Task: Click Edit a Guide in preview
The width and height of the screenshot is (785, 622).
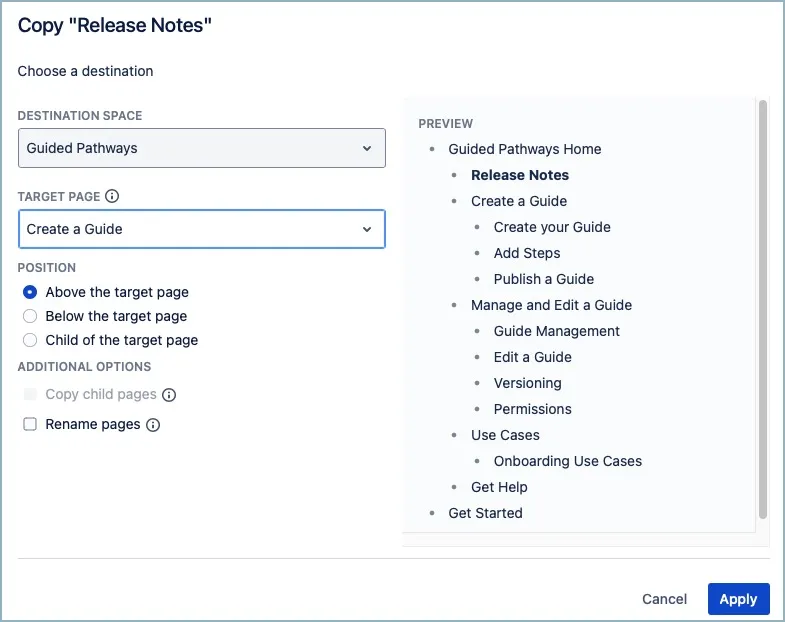Action: tap(532, 358)
